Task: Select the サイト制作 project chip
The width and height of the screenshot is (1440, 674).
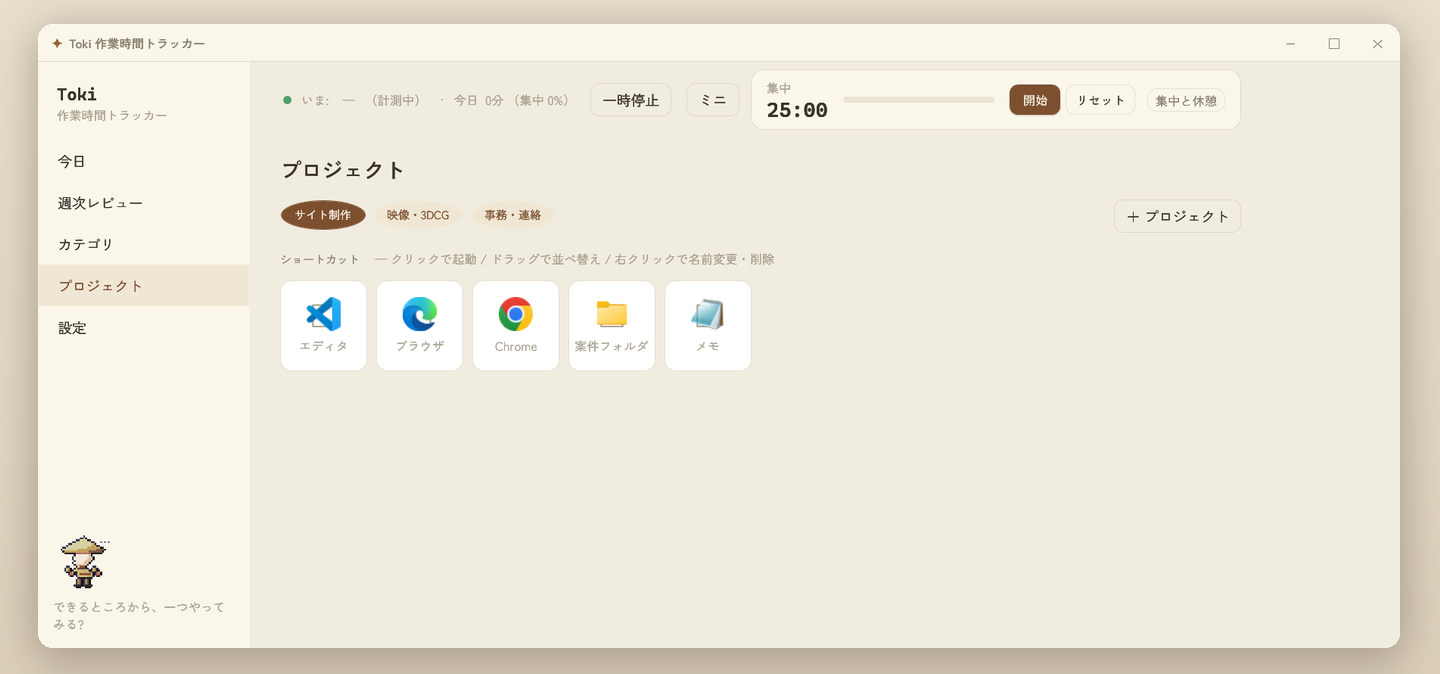Action: pos(323,215)
